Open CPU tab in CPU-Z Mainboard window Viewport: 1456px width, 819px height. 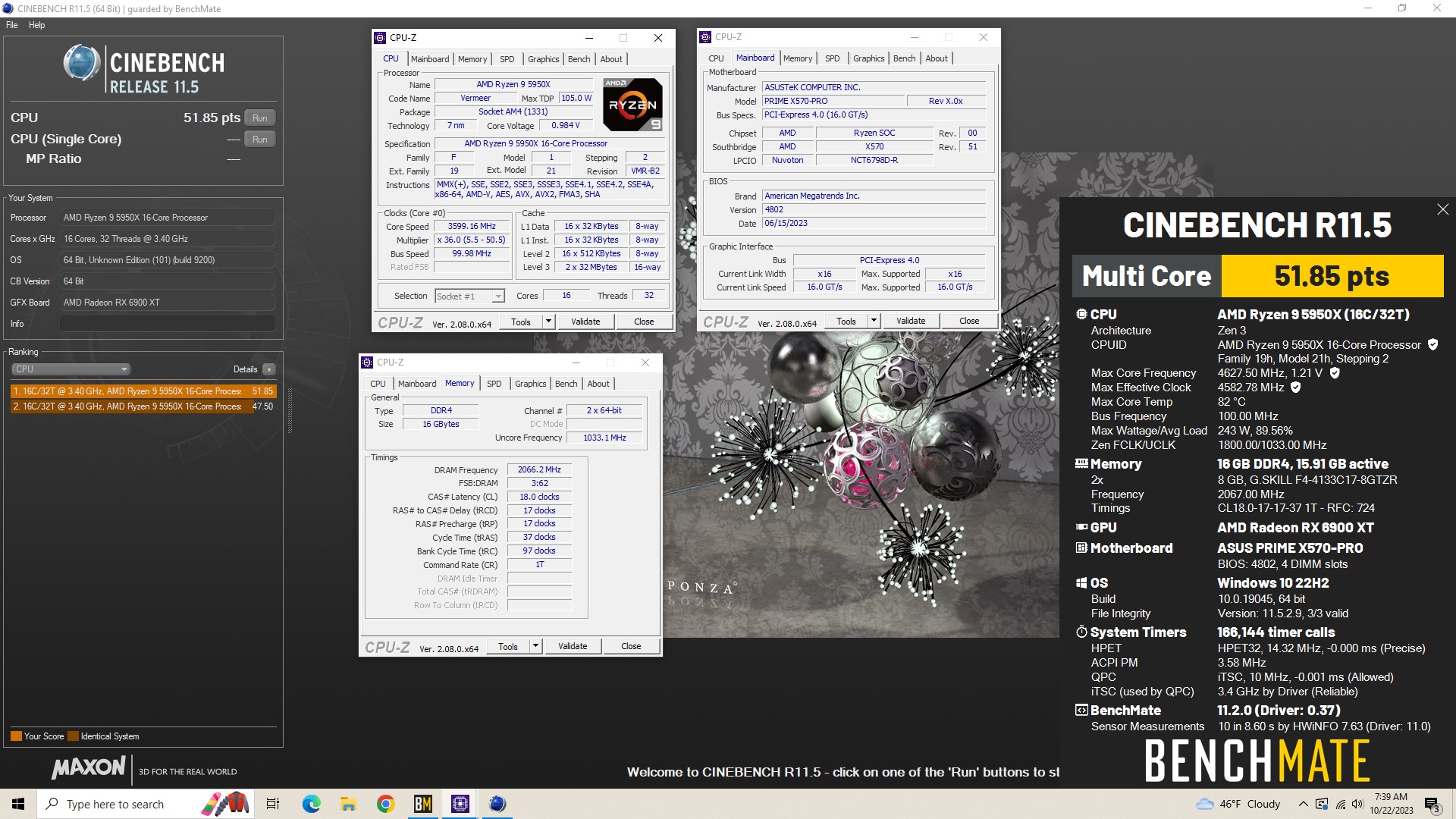716,58
